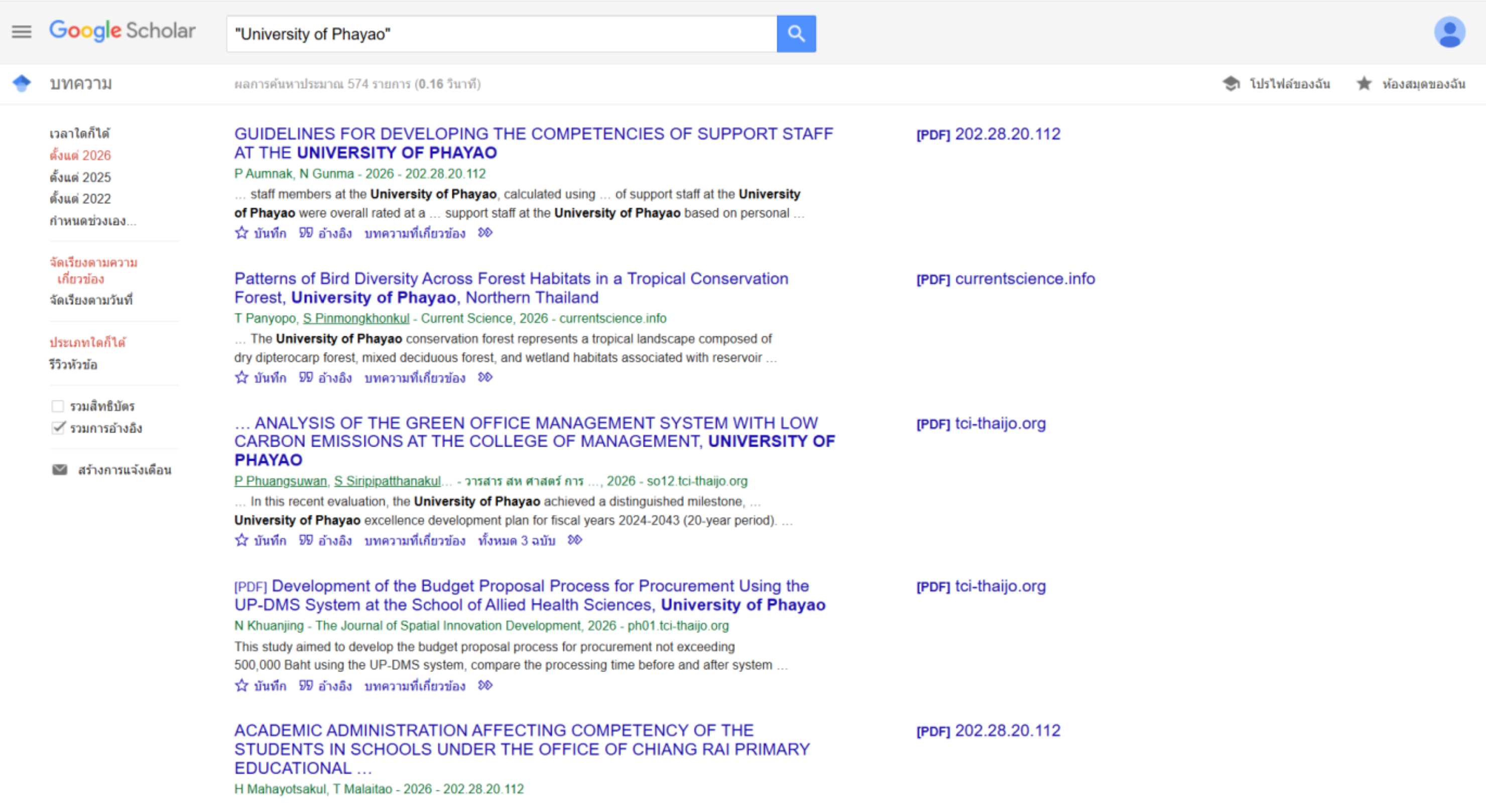The width and height of the screenshot is (1486, 812).
Task: Click cite text link under Budget Proposal result
Action: pos(335,686)
